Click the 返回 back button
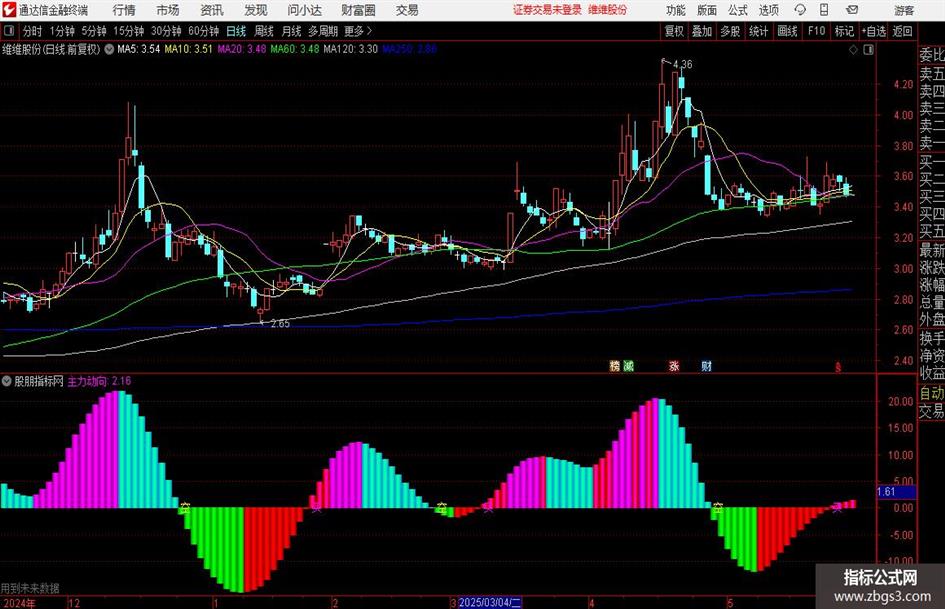 [x=902, y=31]
